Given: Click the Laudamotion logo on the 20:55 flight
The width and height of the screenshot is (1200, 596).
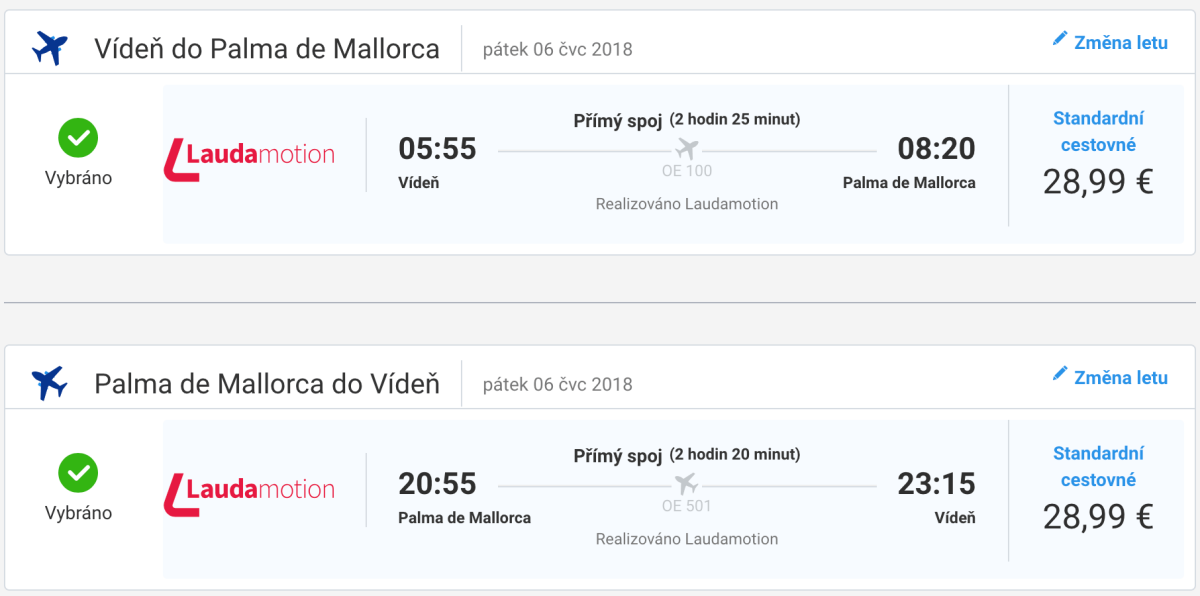Looking at the screenshot, I should 250,493.
